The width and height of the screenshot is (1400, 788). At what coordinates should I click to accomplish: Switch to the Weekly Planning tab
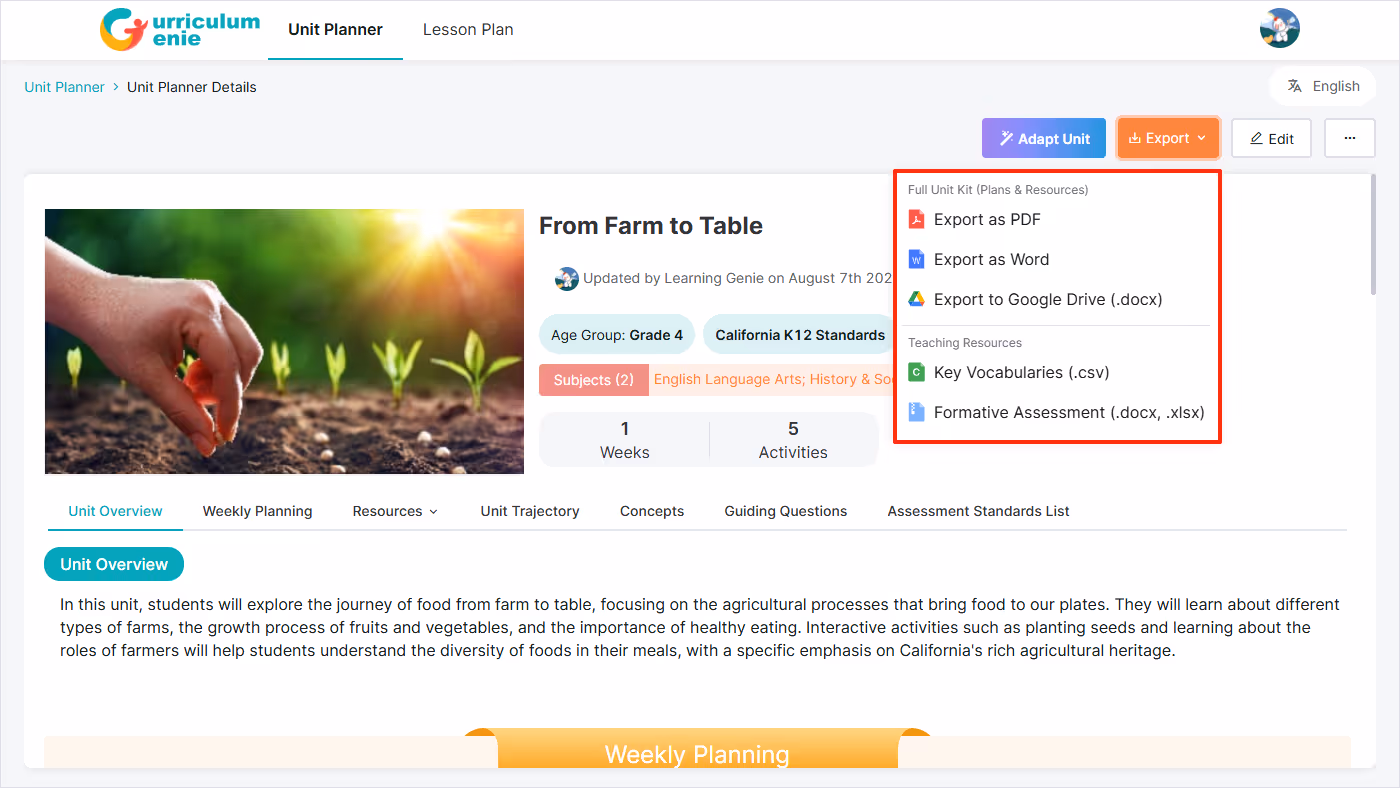(x=257, y=511)
